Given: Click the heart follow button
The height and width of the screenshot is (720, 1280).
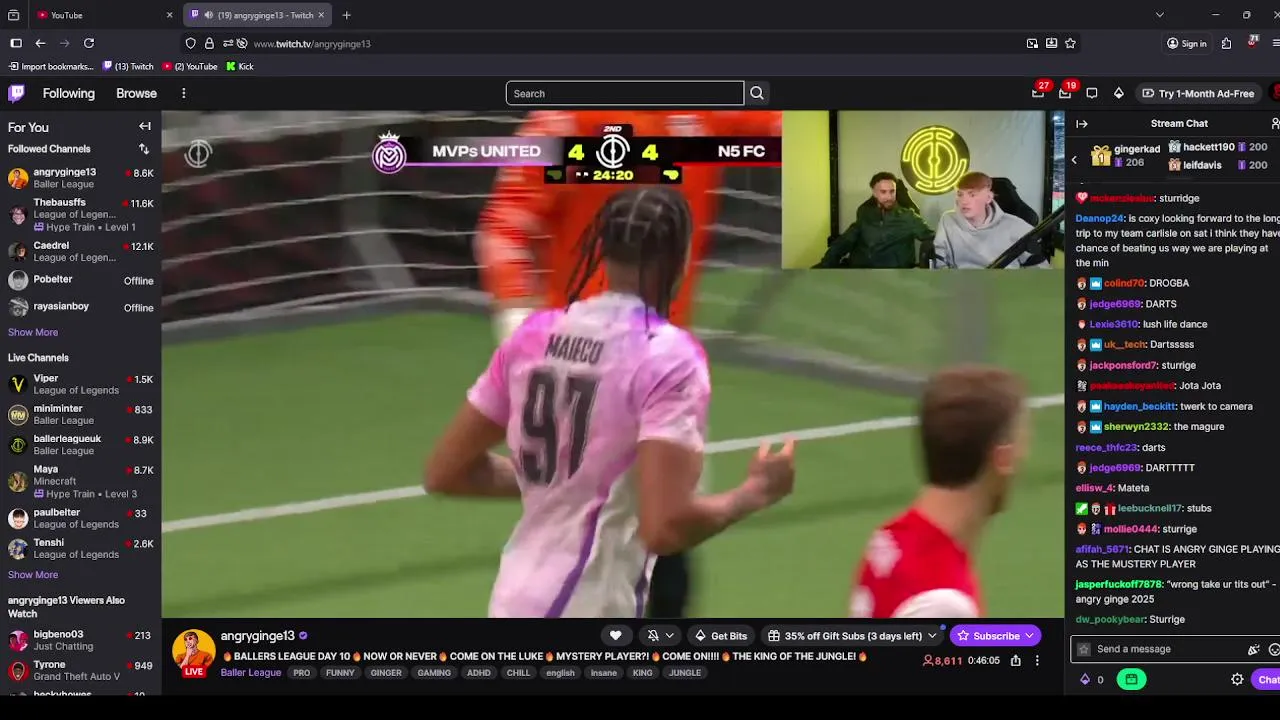Looking at the screenshot, I should click(x=616, y=636).
